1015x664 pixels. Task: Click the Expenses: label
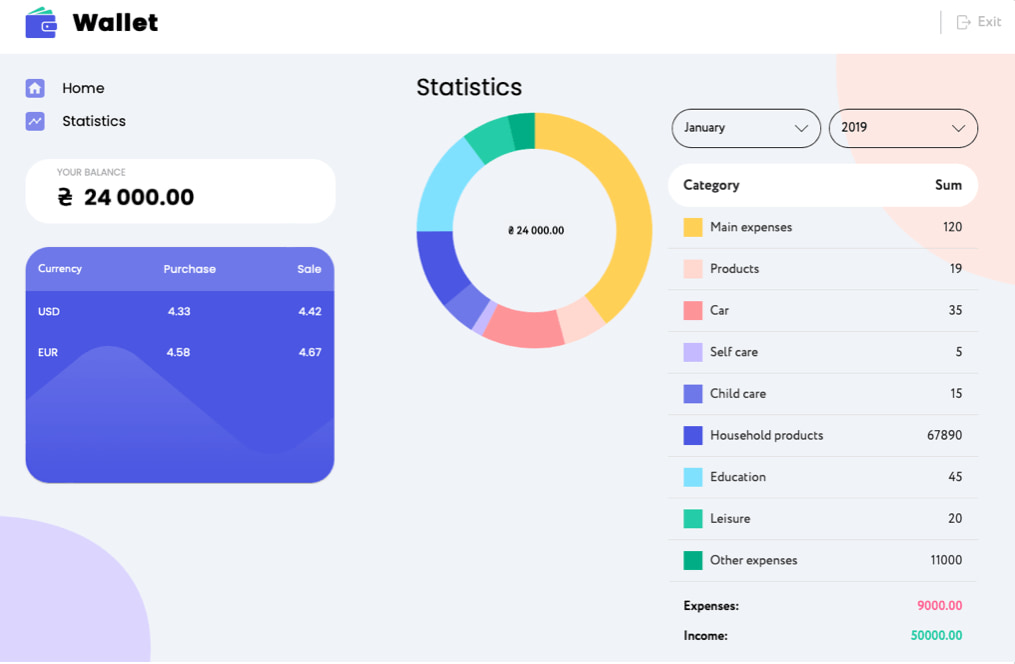click(x=711, y=606)
